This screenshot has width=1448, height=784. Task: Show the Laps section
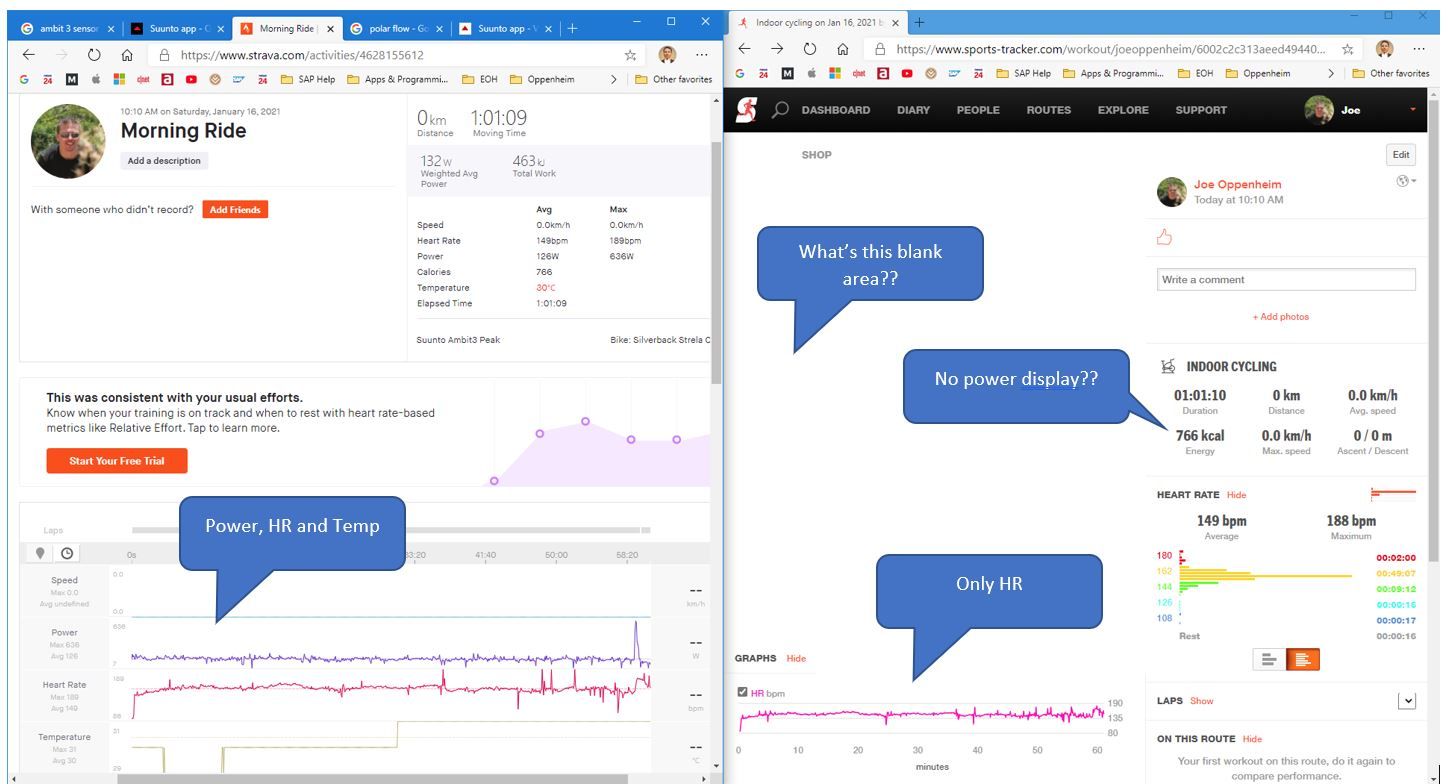pos(1201,701)
